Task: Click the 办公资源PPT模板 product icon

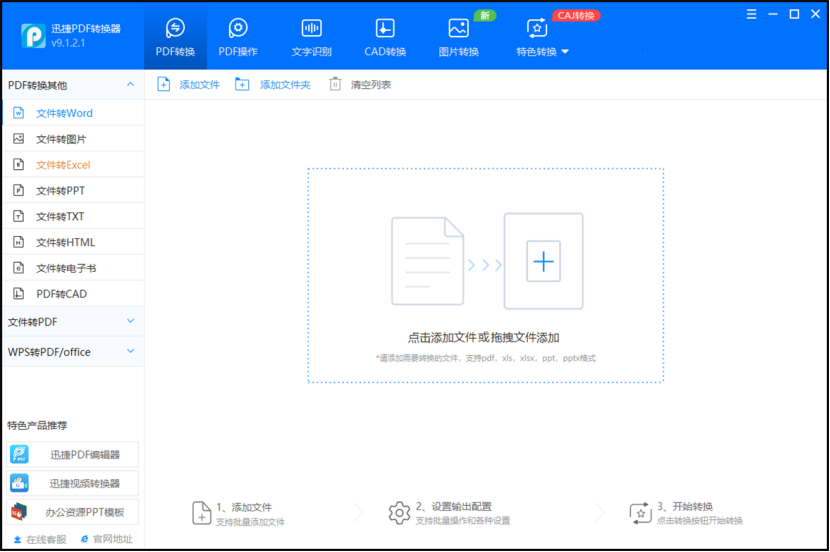Action: click(x=20, y=512)
